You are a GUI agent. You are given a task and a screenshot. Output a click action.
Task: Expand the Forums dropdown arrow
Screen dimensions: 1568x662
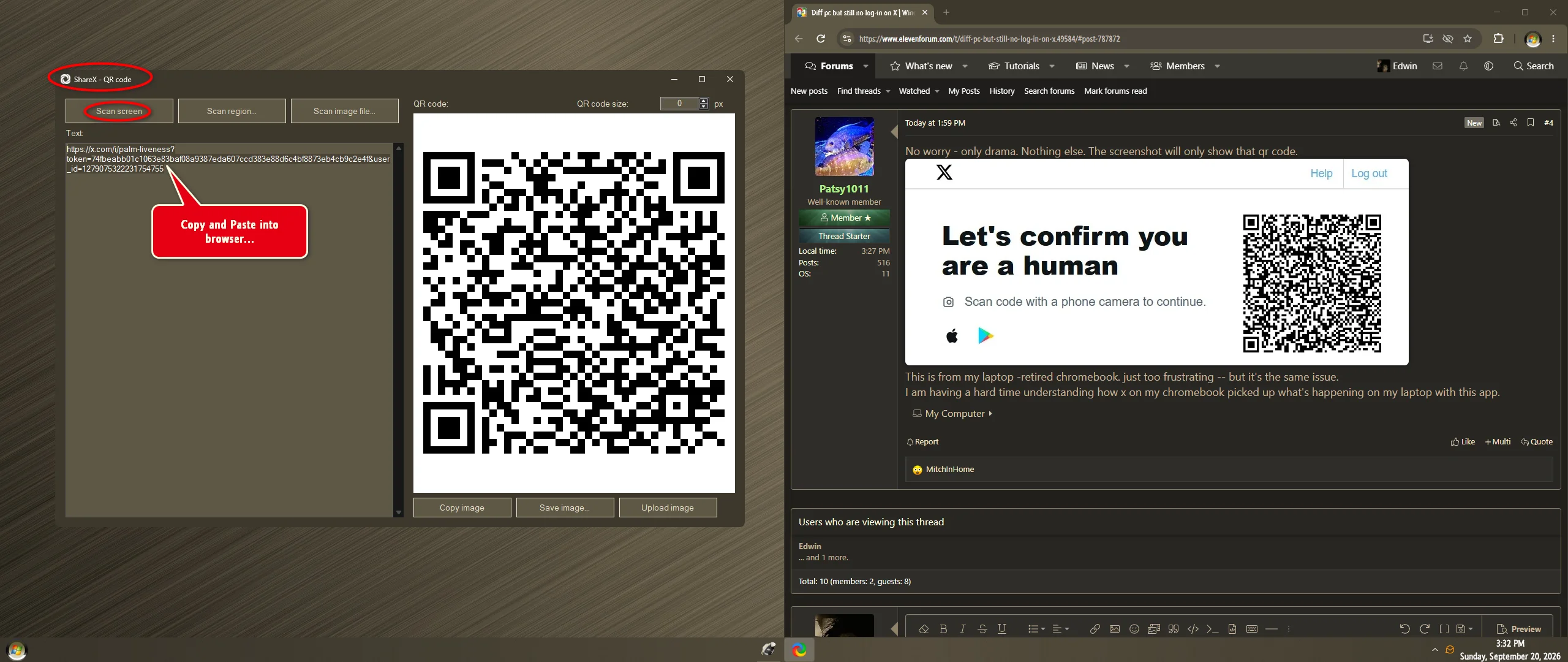865,66
